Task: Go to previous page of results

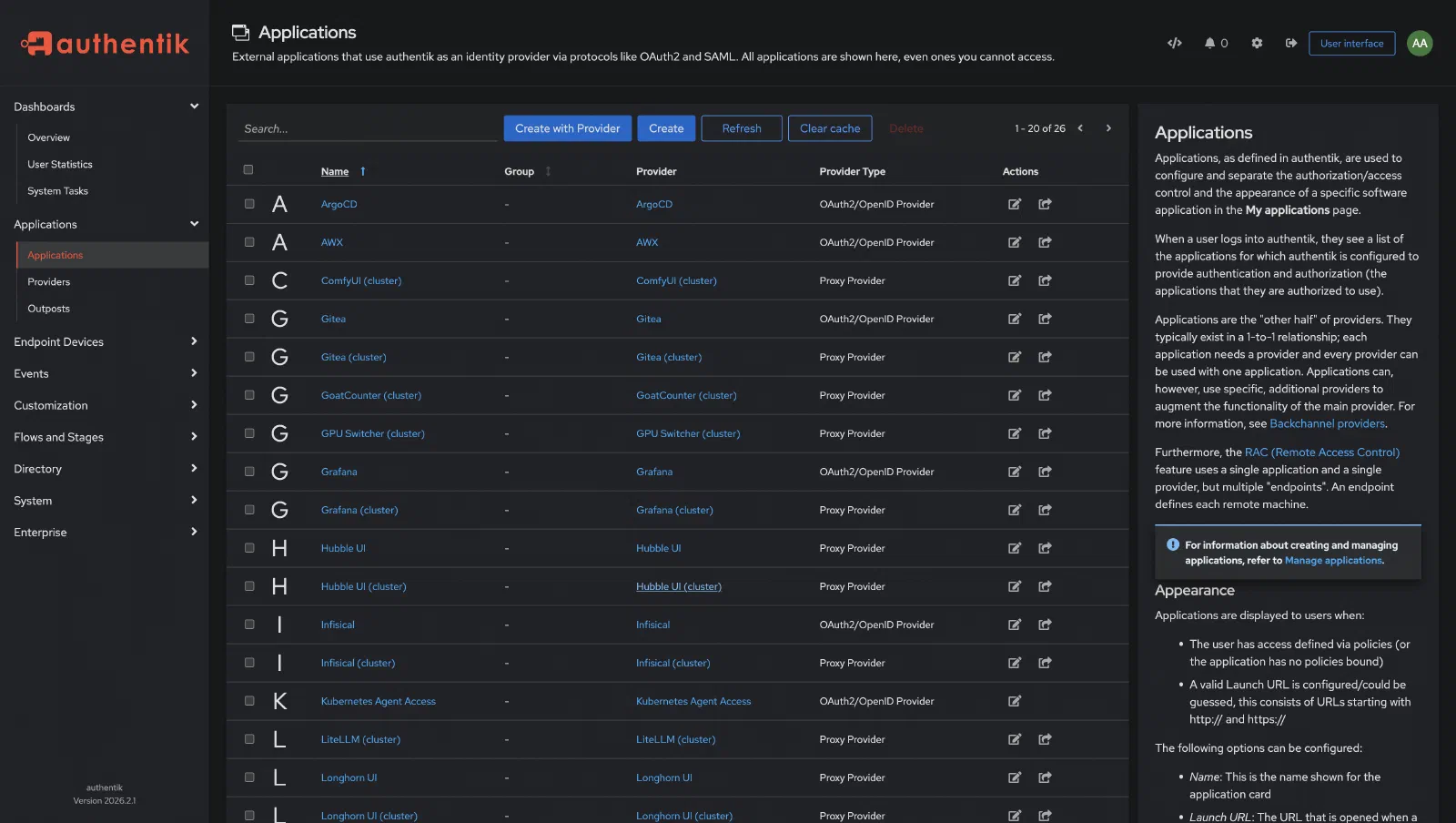Action: pyautogui.click(x=1080, y=128)
